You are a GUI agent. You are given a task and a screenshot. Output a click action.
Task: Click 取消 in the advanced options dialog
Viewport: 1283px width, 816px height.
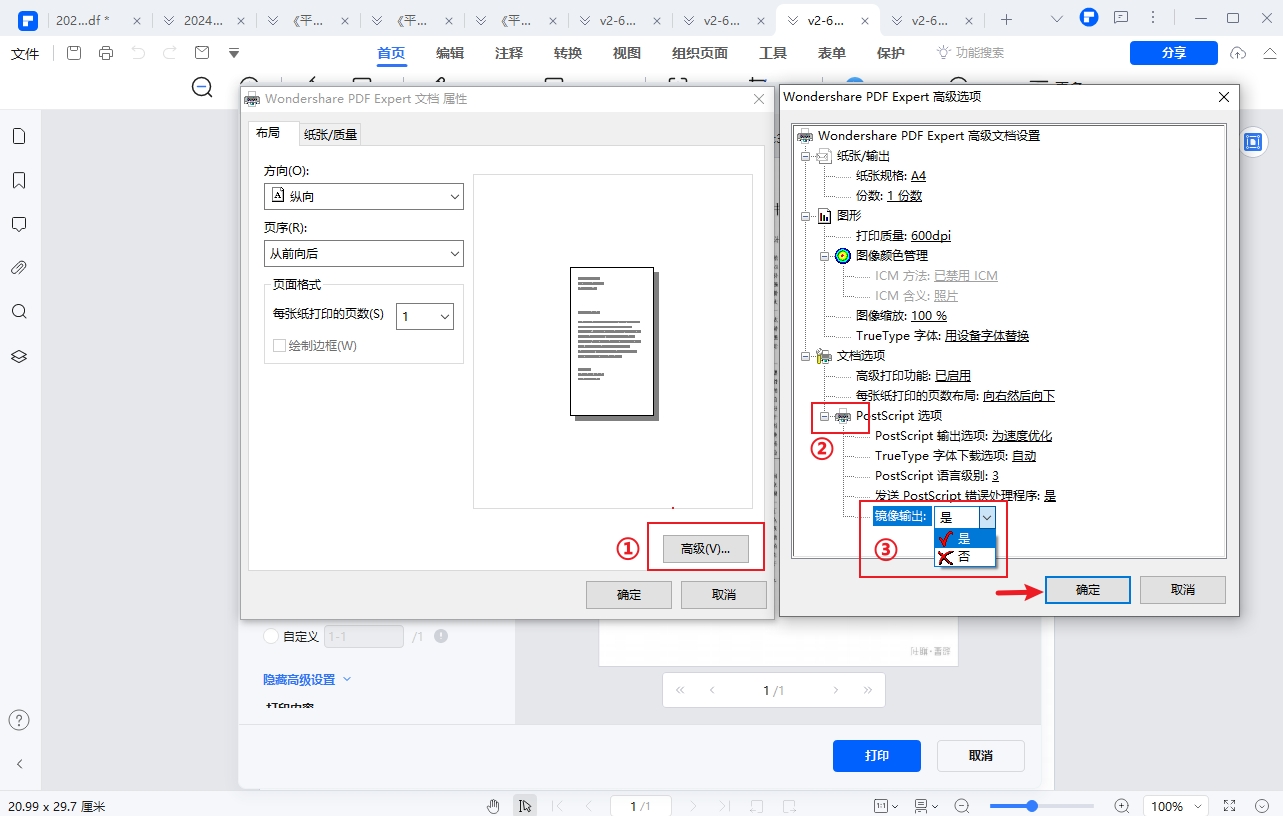click(1183, 590)
